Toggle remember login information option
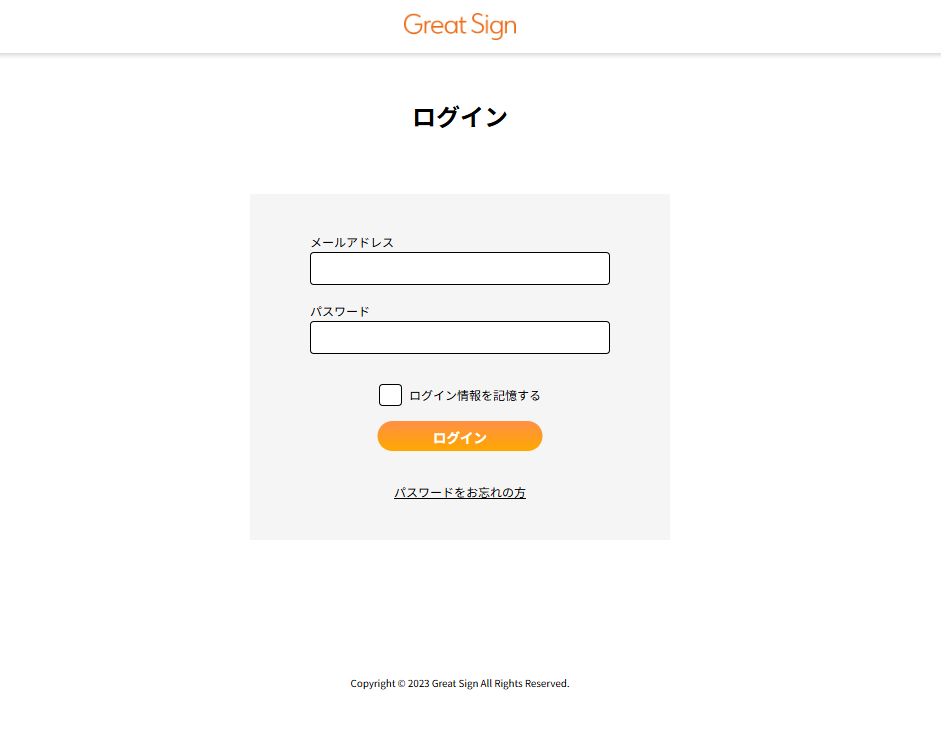Screen dimensions: 941x746 click(x=390, y=394)
